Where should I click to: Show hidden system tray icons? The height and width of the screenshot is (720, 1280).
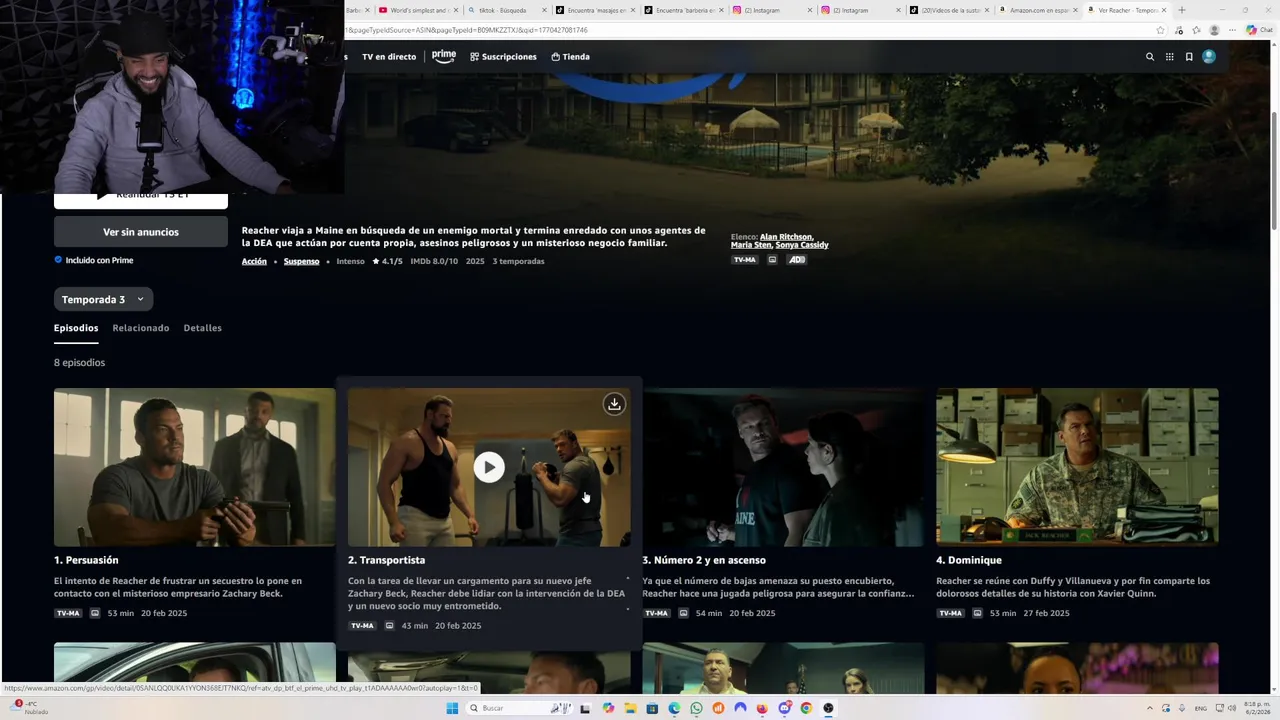coord(1150,708)
